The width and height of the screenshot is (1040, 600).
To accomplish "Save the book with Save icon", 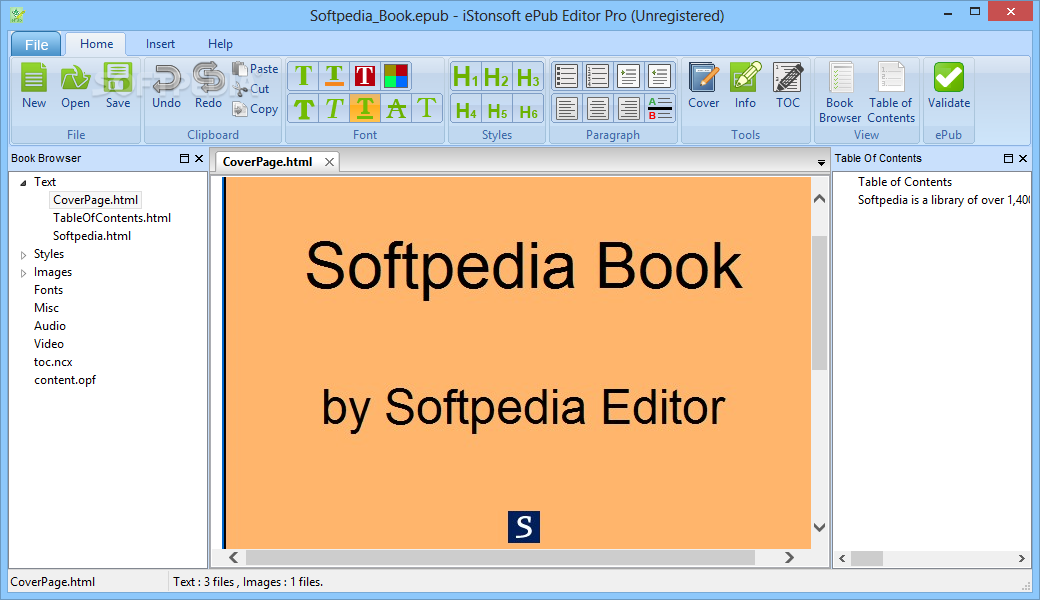I will [x=118, y=86].
